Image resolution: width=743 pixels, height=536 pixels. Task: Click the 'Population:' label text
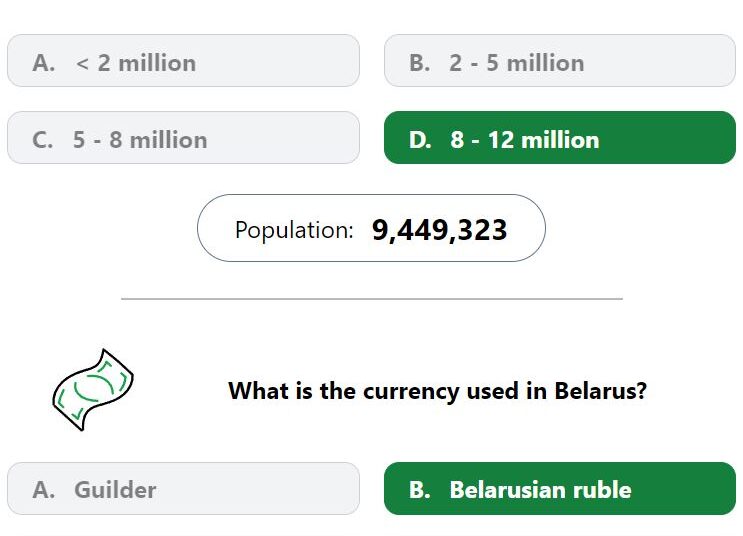point(294,230)
